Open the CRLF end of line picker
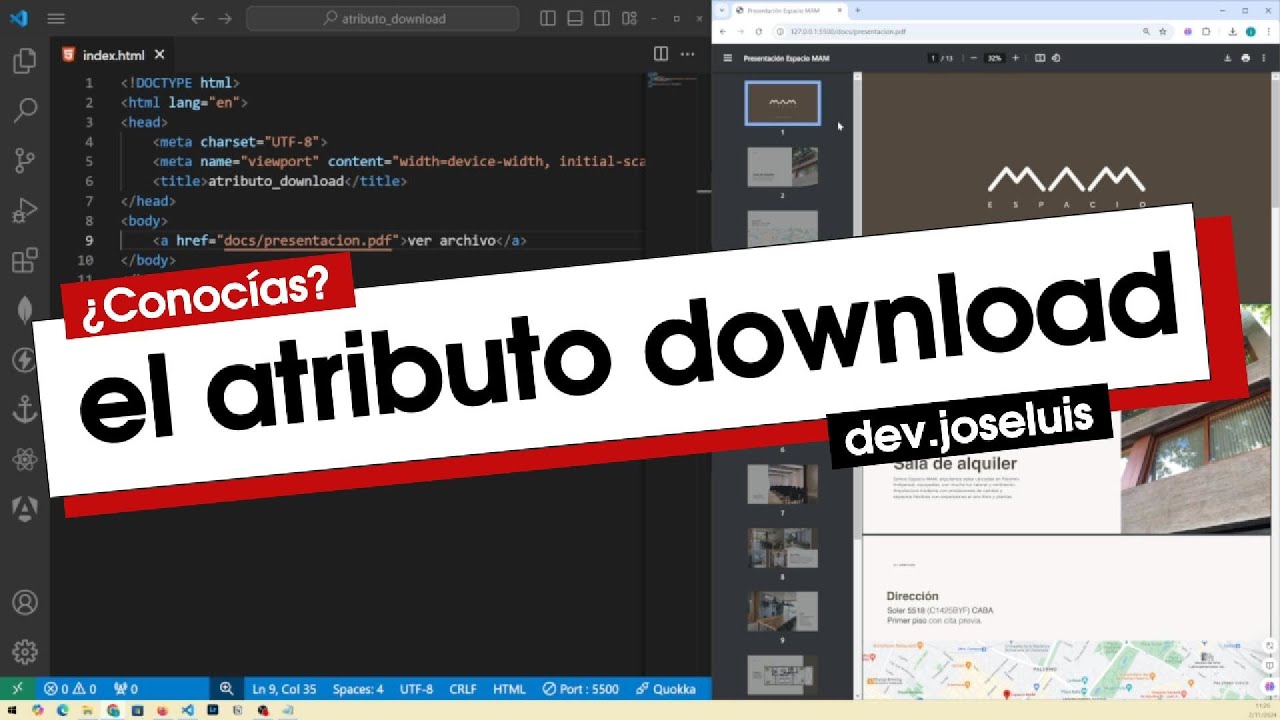Image resolution: width=1280 pixels, height=720 pixels. (x=463, y=689)
